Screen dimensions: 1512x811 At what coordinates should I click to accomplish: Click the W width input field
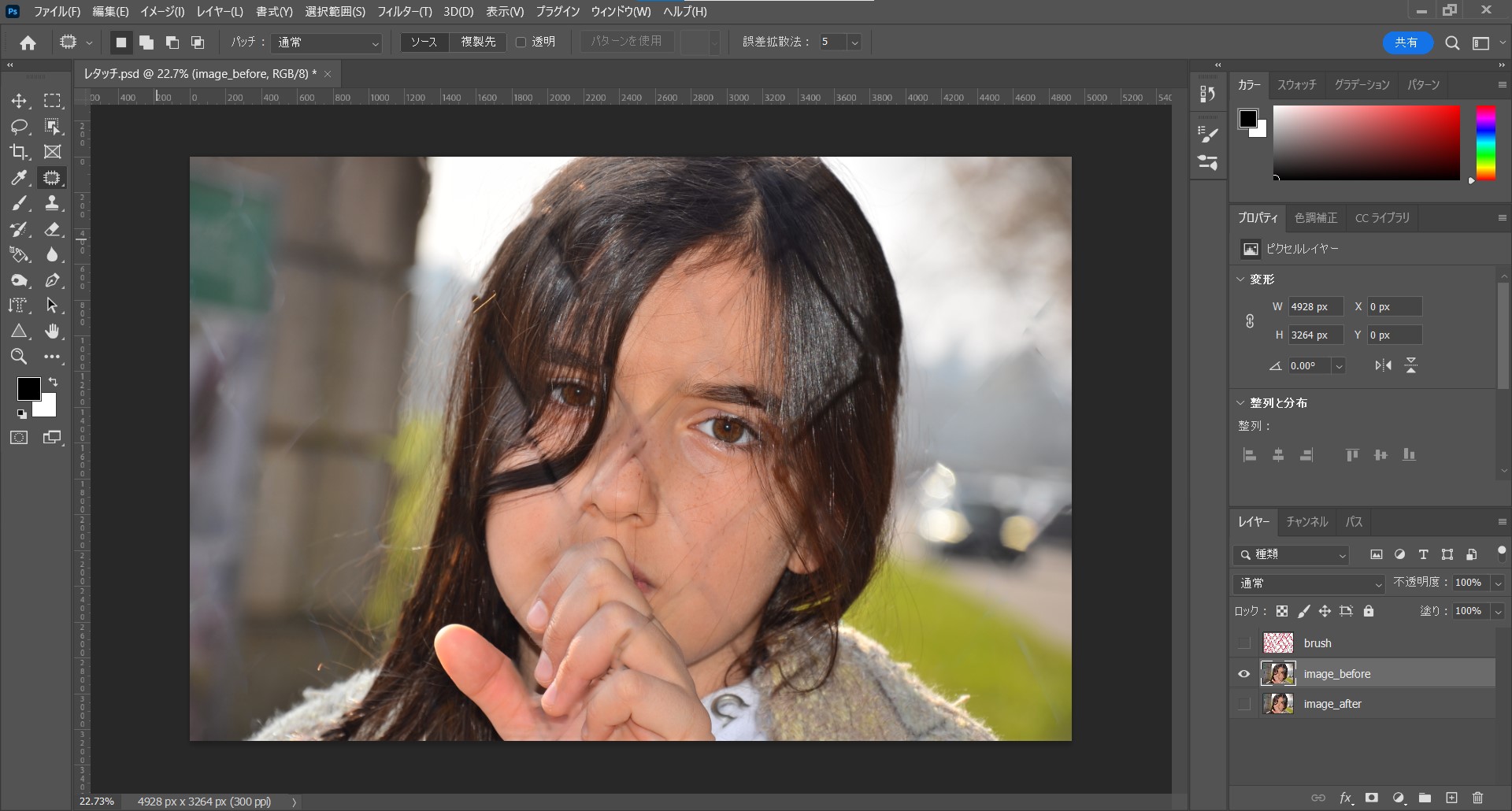1314,307
